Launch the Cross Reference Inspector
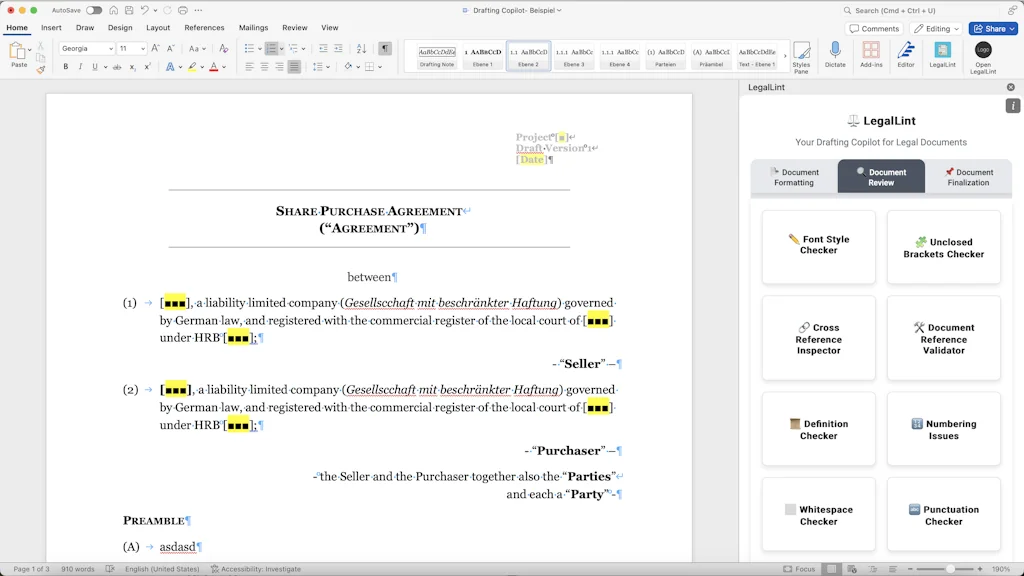The width and height of the screenshot is (1024, 576). point(818,337)
